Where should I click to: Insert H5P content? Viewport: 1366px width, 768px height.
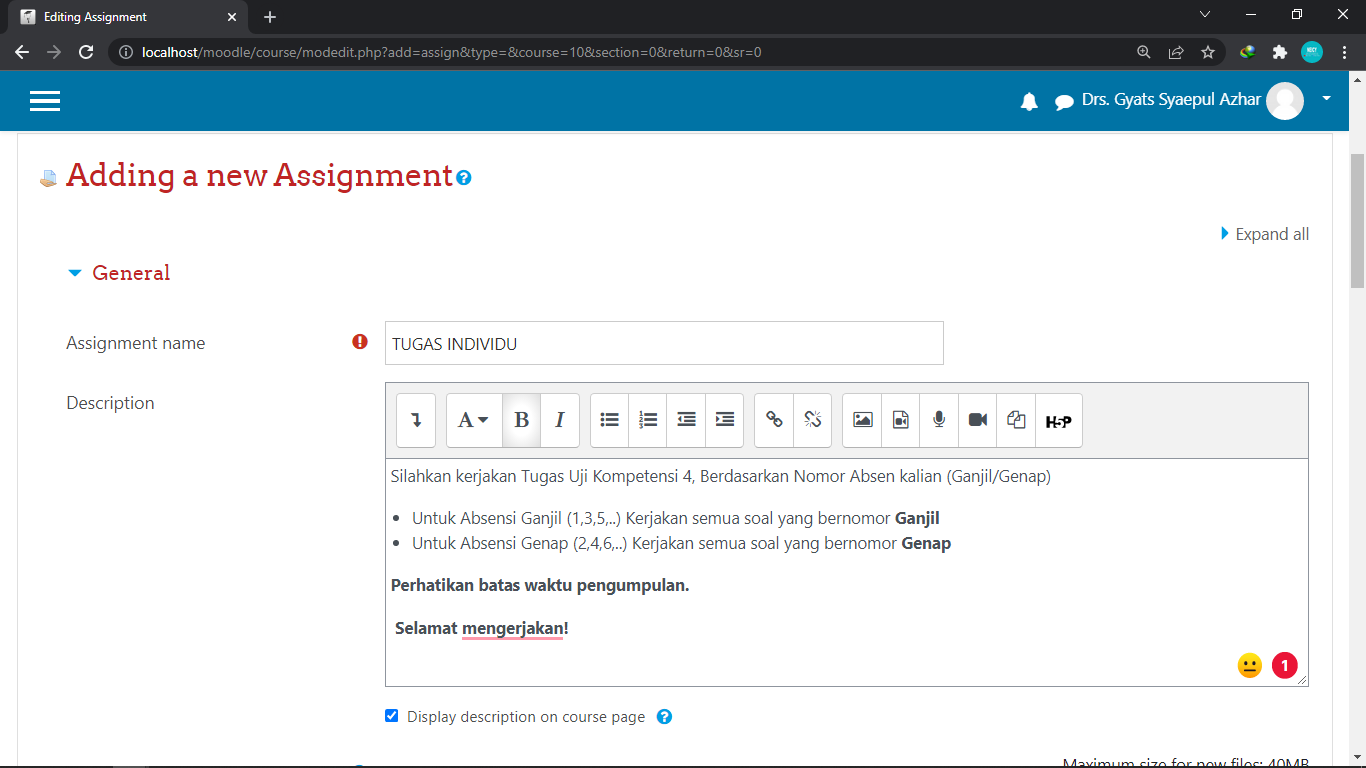point(1059,420)
